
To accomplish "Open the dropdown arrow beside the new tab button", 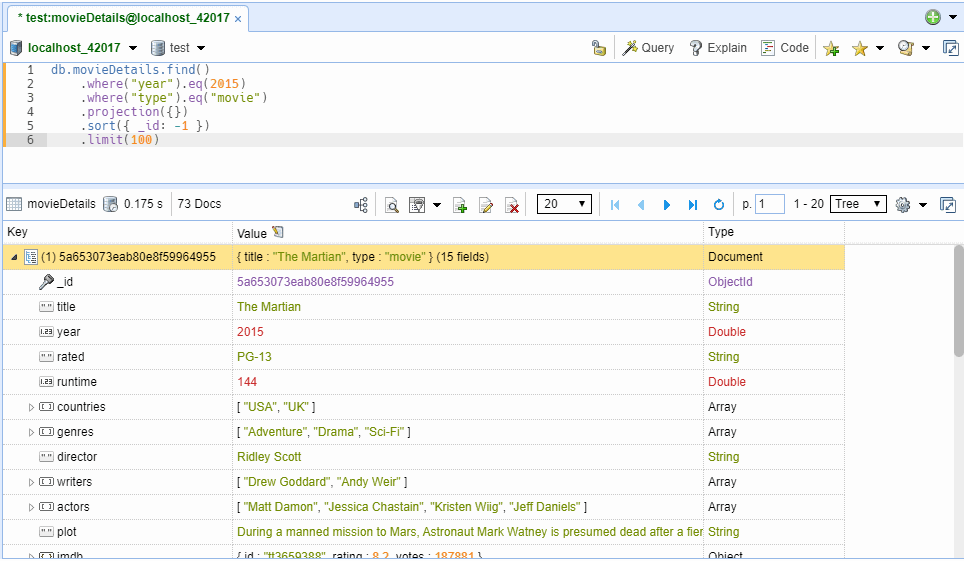I will (953, 17).
